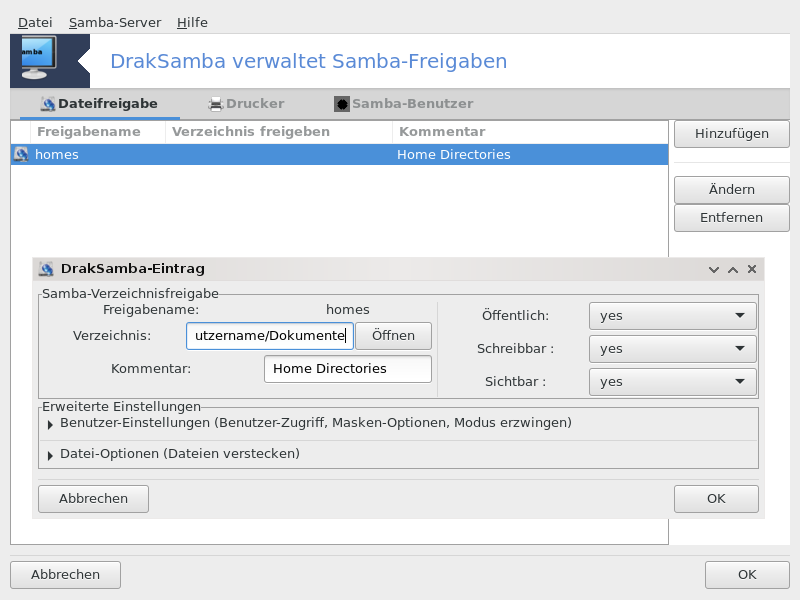This screenshot has width=800, height=600.
Task: Focus the Verzeichnis input field
Action: 270,336
